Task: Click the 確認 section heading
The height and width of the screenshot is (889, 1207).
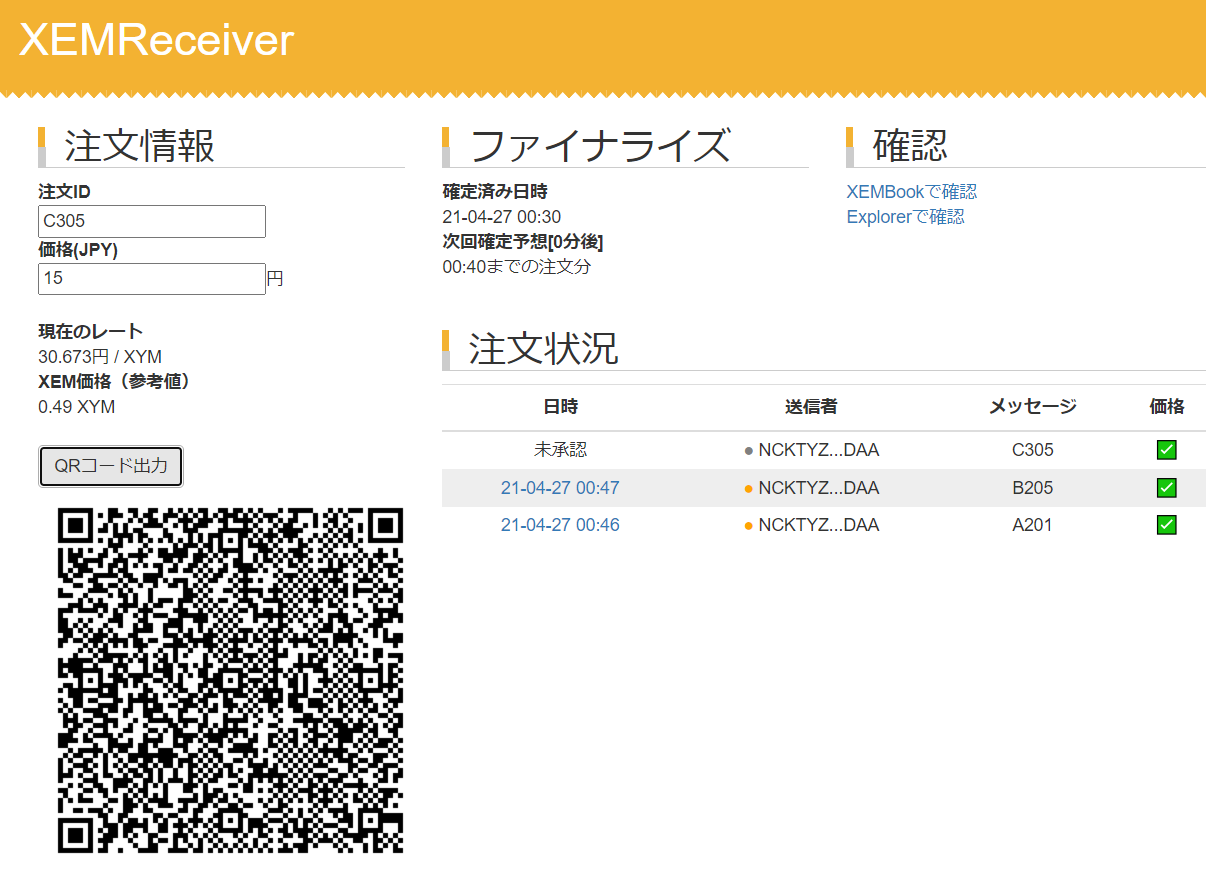Action: click(x=910, y=146)
